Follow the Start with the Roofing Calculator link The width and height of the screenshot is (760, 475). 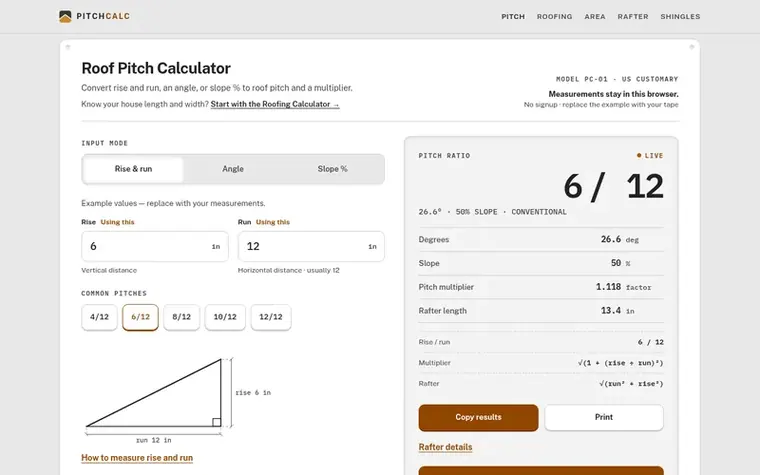click(275, 104)
